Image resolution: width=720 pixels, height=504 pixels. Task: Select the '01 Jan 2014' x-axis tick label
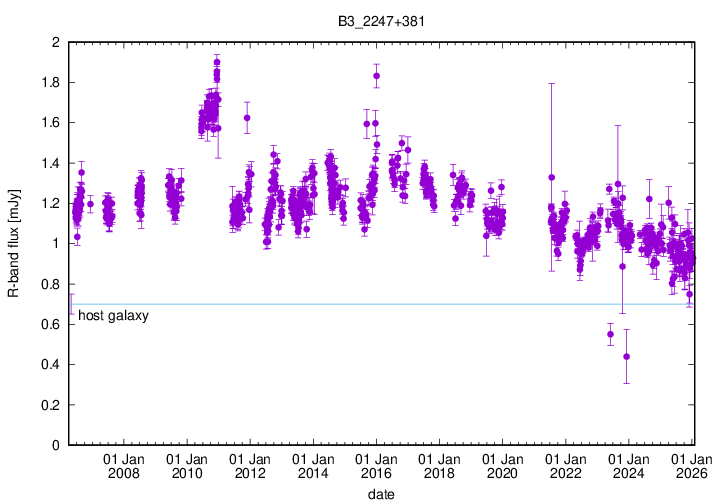tap(312, 465)
